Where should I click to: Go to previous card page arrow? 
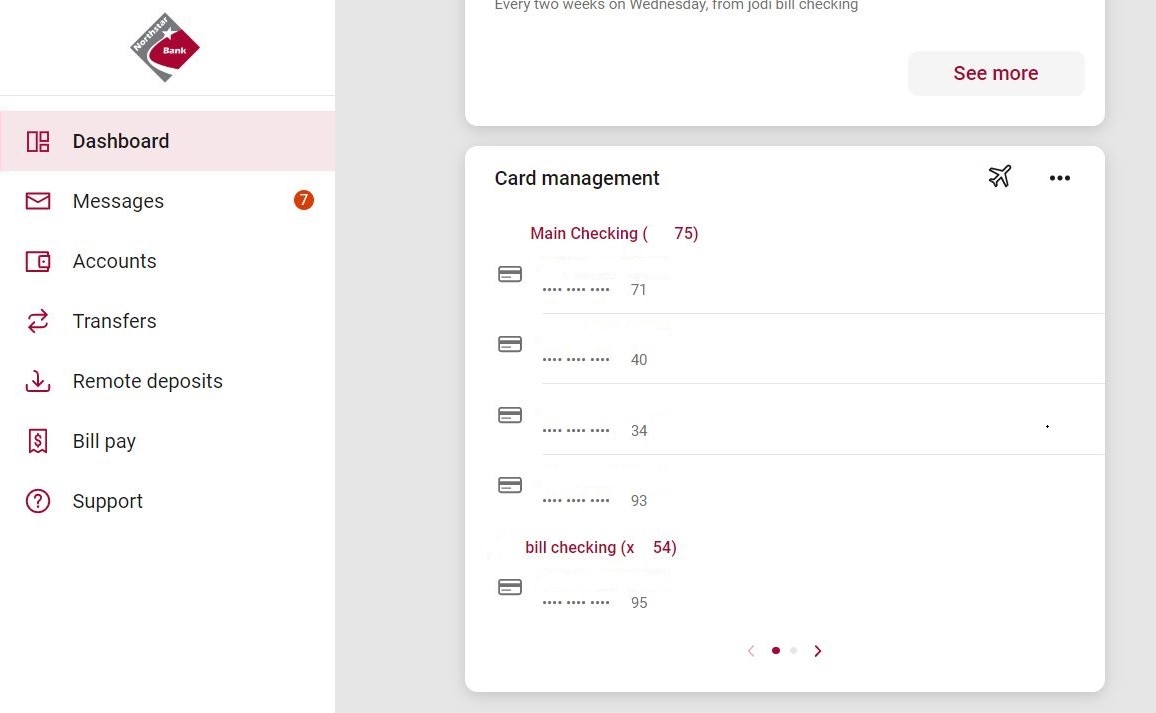tap(751, 651)
